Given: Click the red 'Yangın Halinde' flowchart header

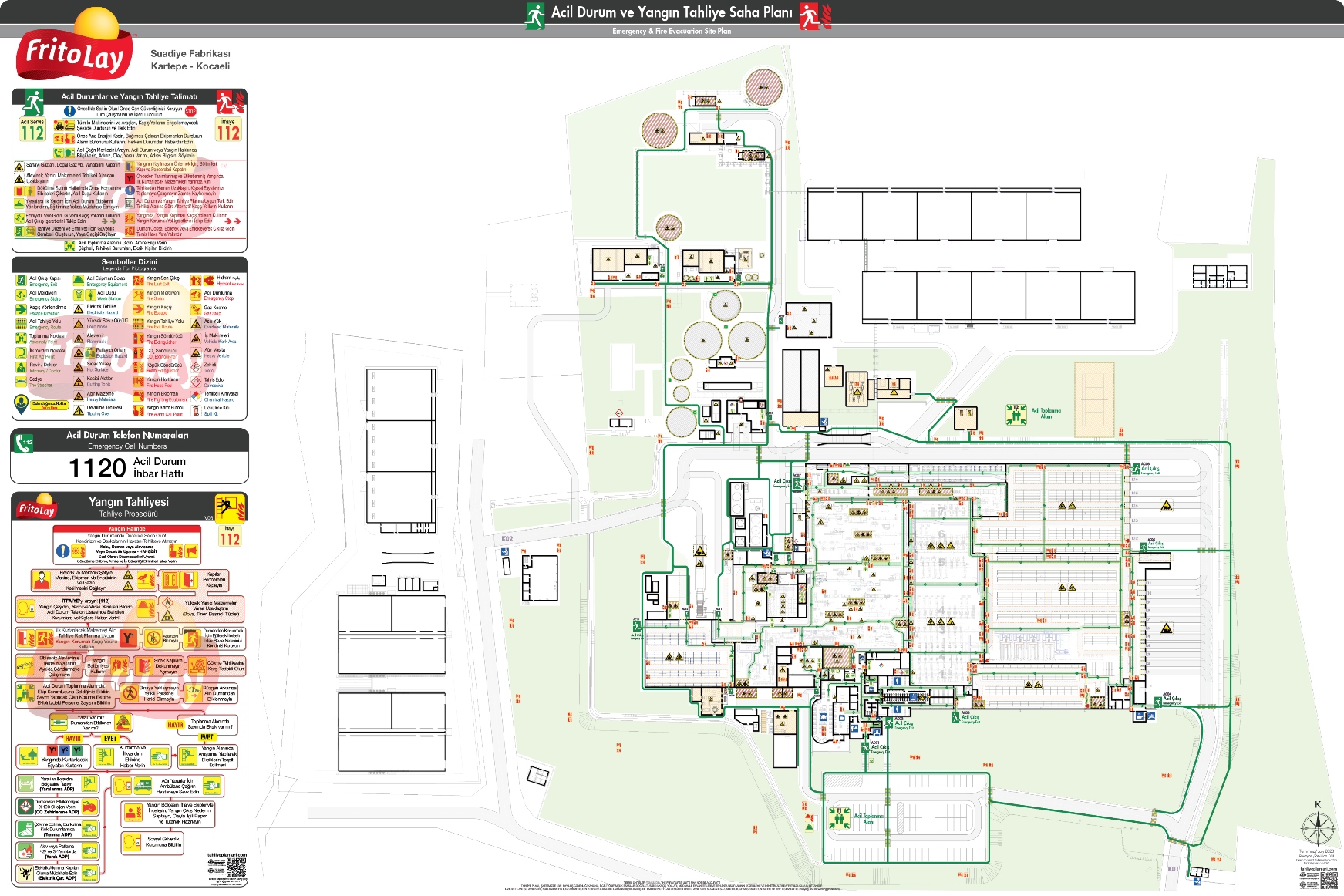Looking at the screenshot, I should [x=126, y=529].
